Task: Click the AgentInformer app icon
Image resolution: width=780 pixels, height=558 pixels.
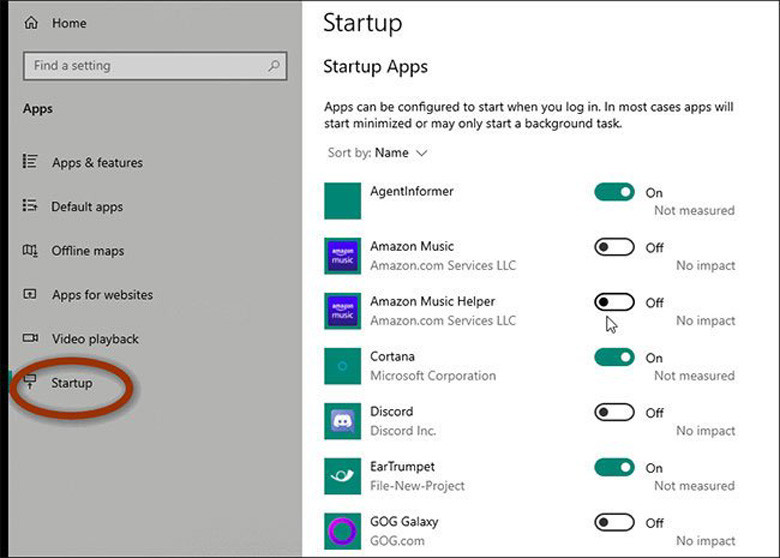Action: pyautogui.click(x=342, y=201)
